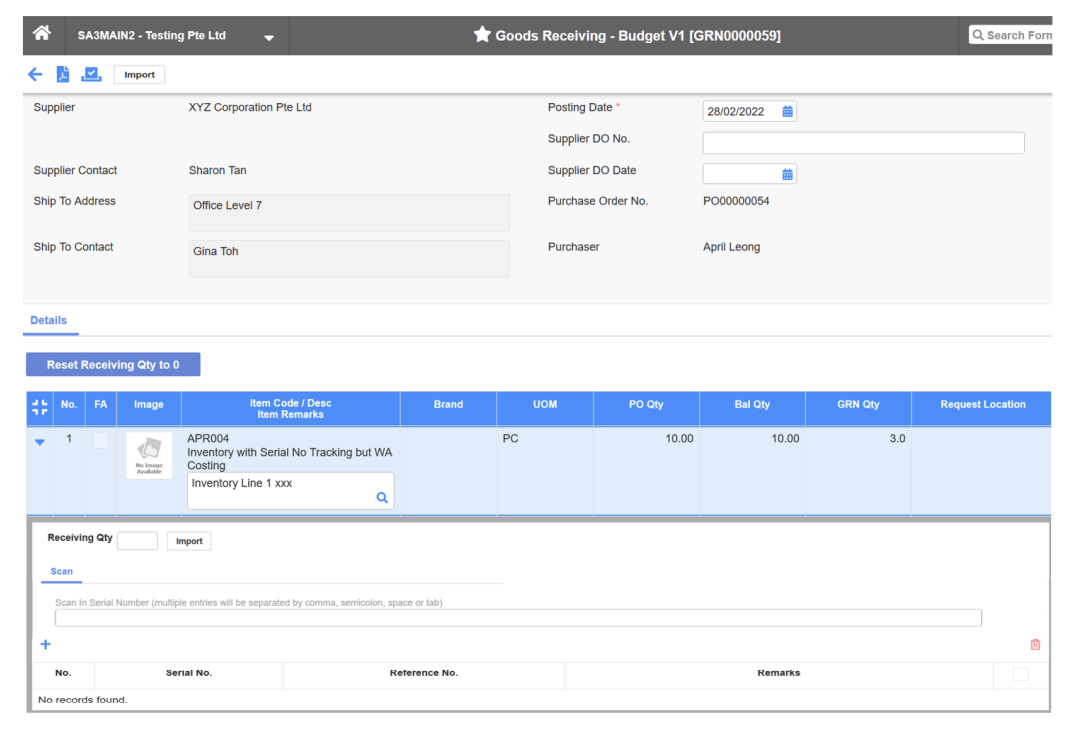Select the Scan tab
The height and width of the screenshot is (740, 1070).
pos(61,571)
